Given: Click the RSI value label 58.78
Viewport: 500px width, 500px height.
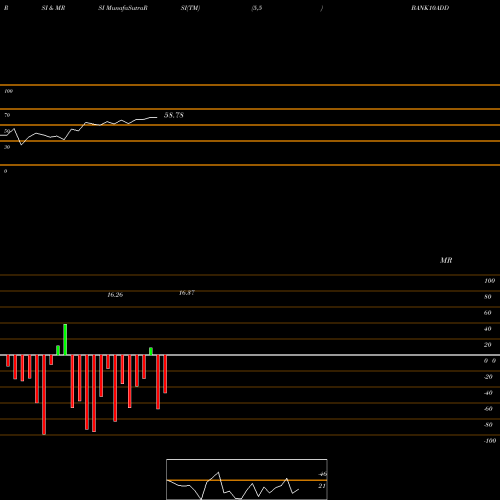Looking at the screenshot, I should pyautogui.click(x=174, y=115).
